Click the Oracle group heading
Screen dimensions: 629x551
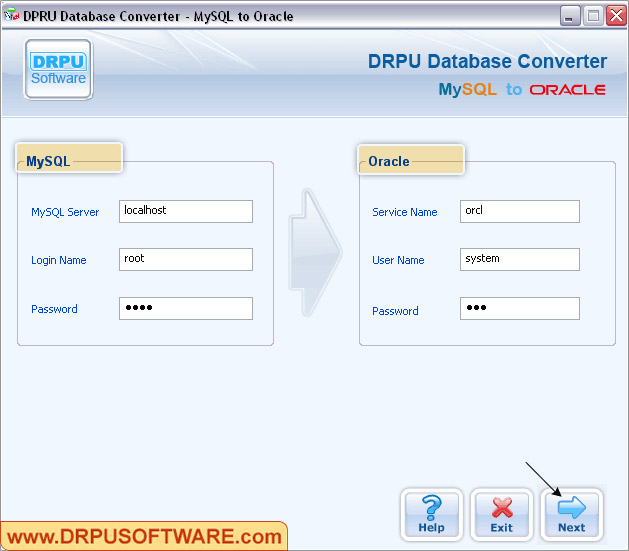389,161
